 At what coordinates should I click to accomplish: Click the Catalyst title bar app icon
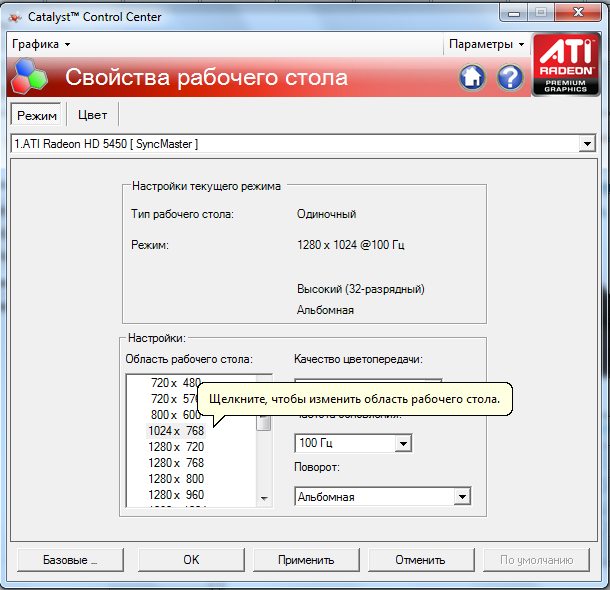click(15, 17)
